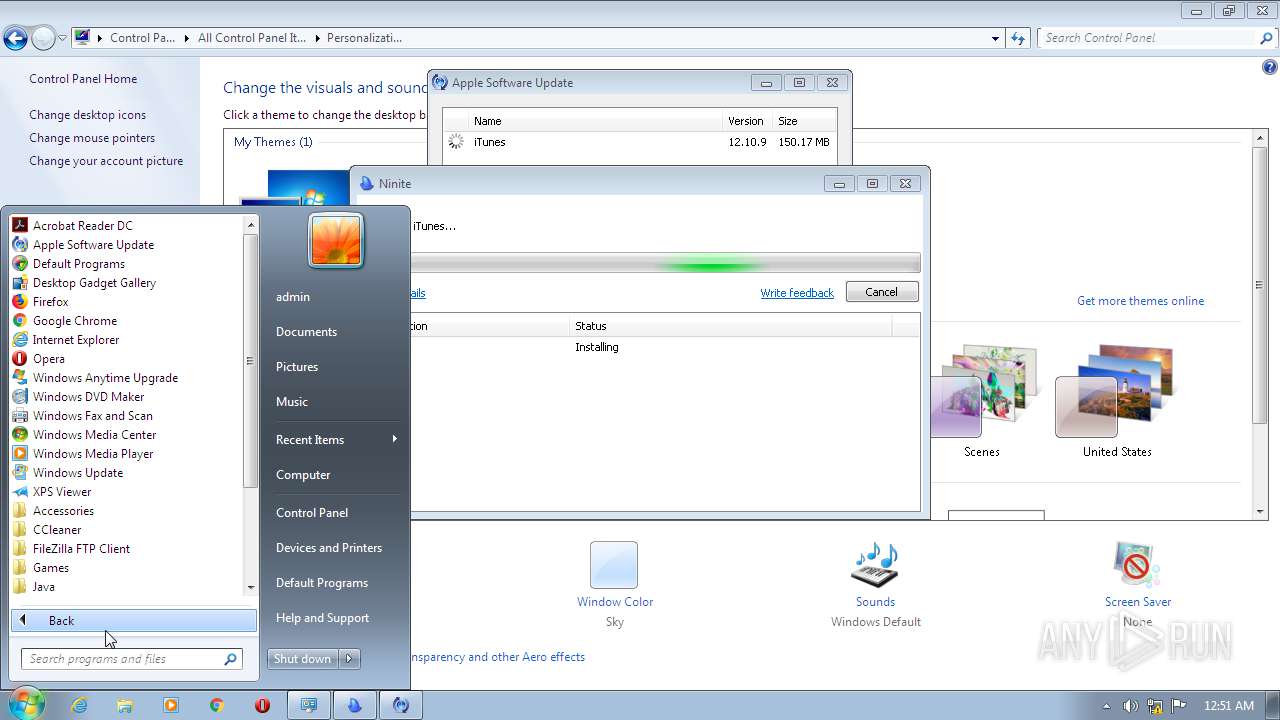Click the Windows Start orb
The height and width of the screenshot is (720, 1280).
tap(25, 704)
